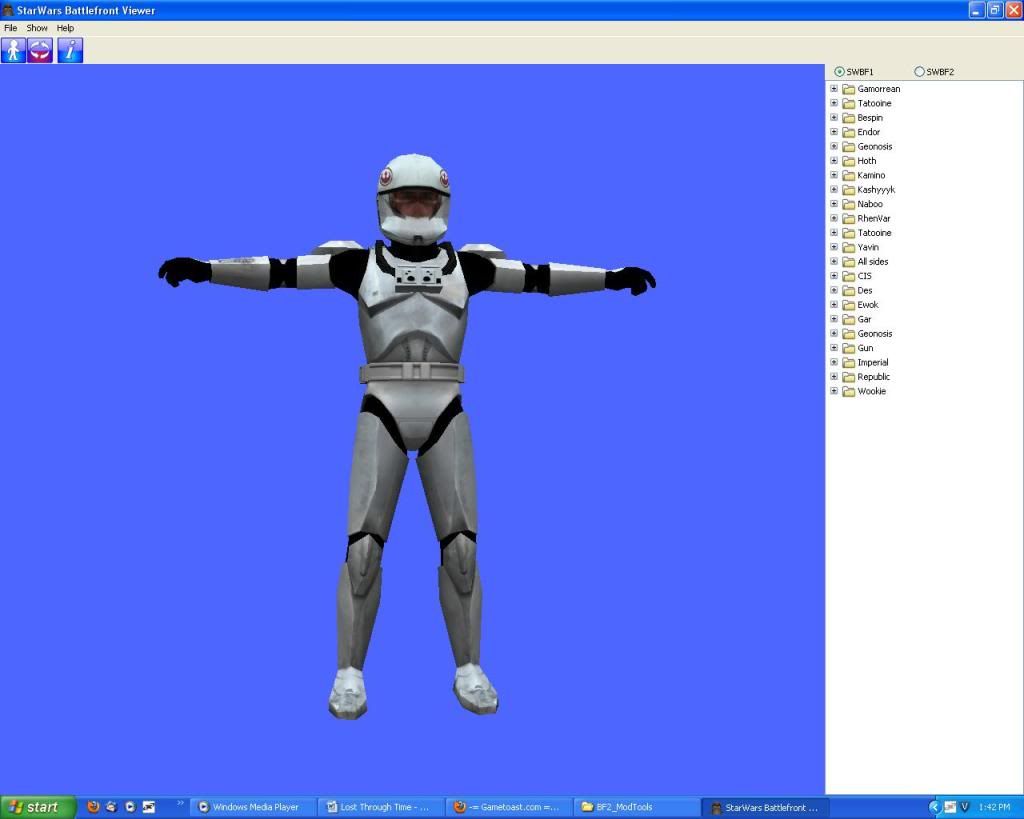Screen dimensions: 1024x819
Task: Click the Naboo folder icon
Action: [x=848, y=204]
